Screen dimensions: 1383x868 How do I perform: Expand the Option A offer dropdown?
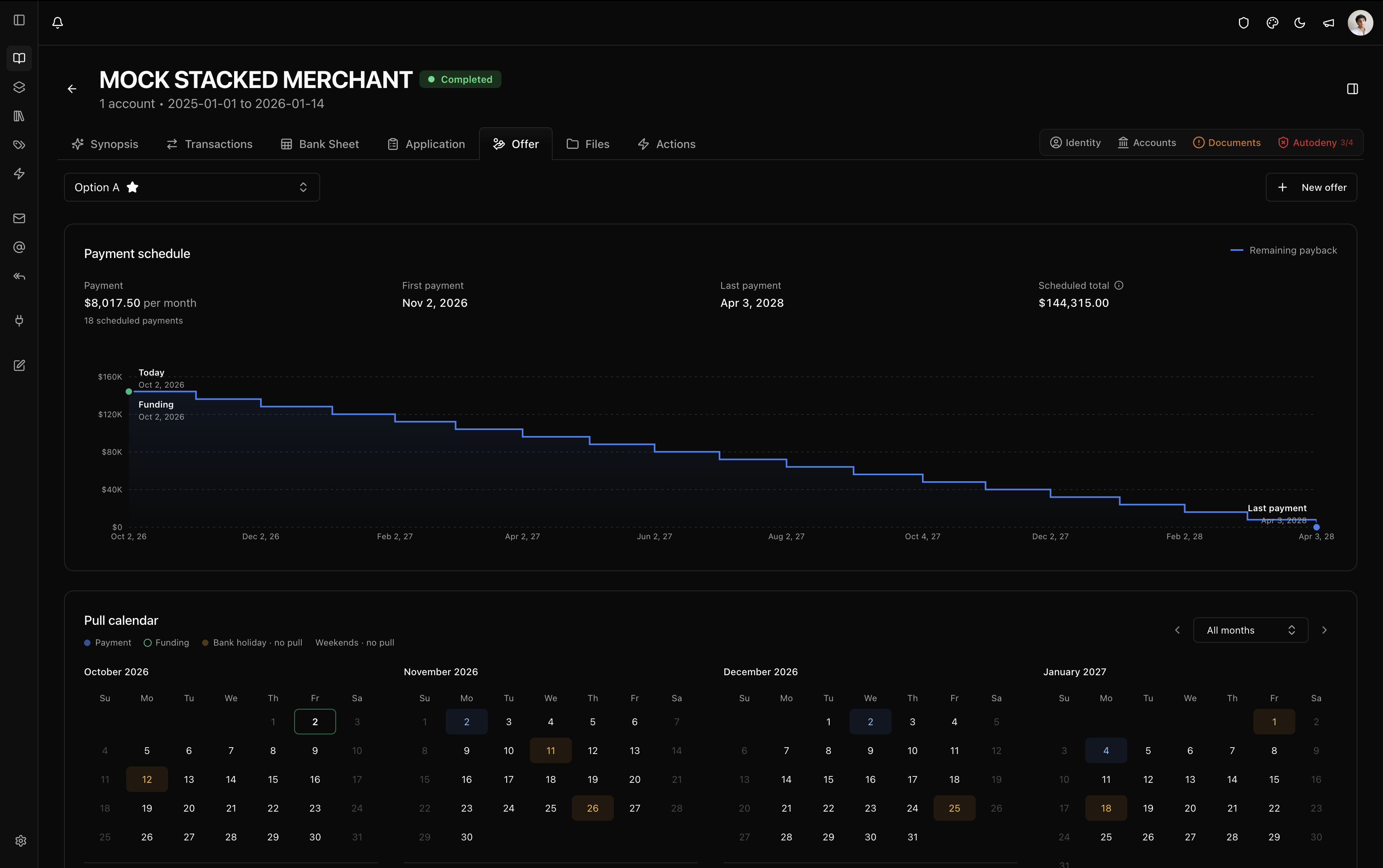coord(192,187)
